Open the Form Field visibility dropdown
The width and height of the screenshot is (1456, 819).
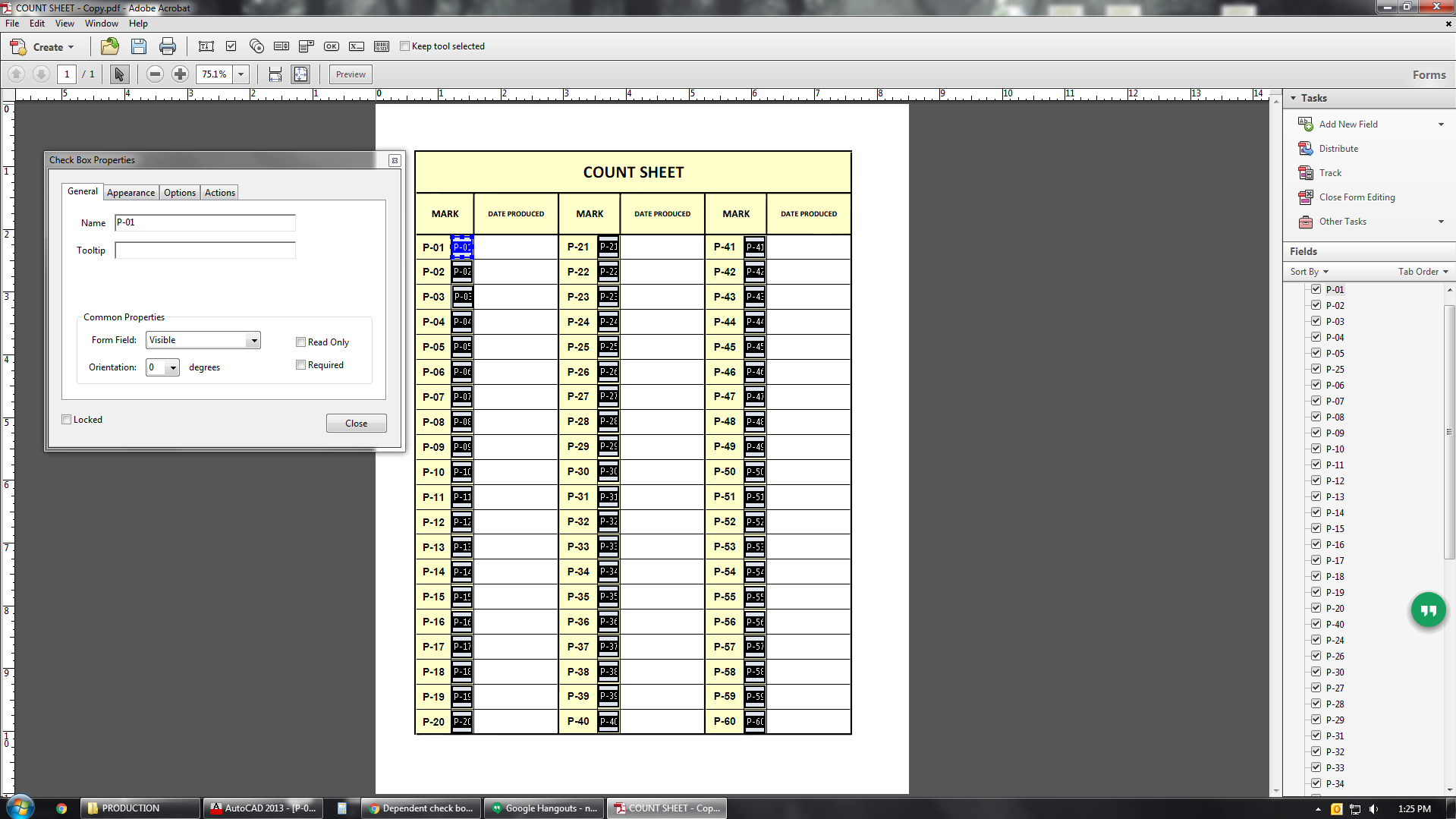pyautogui.click(x=253, y=340)
